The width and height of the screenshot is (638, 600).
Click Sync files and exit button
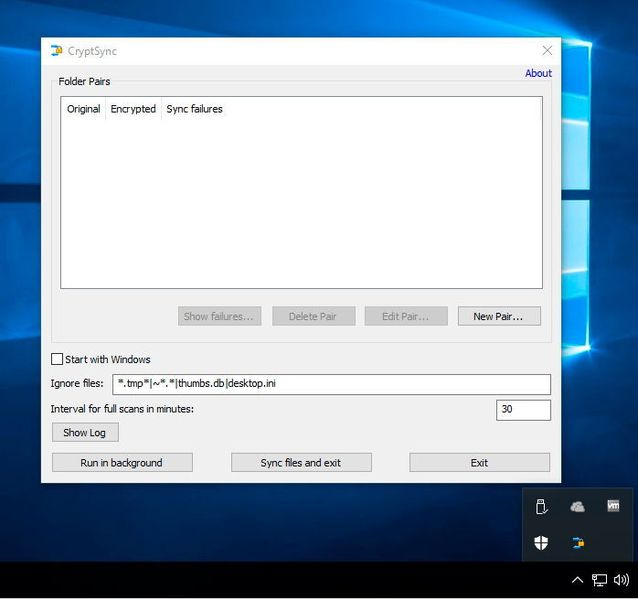[301, 463]
